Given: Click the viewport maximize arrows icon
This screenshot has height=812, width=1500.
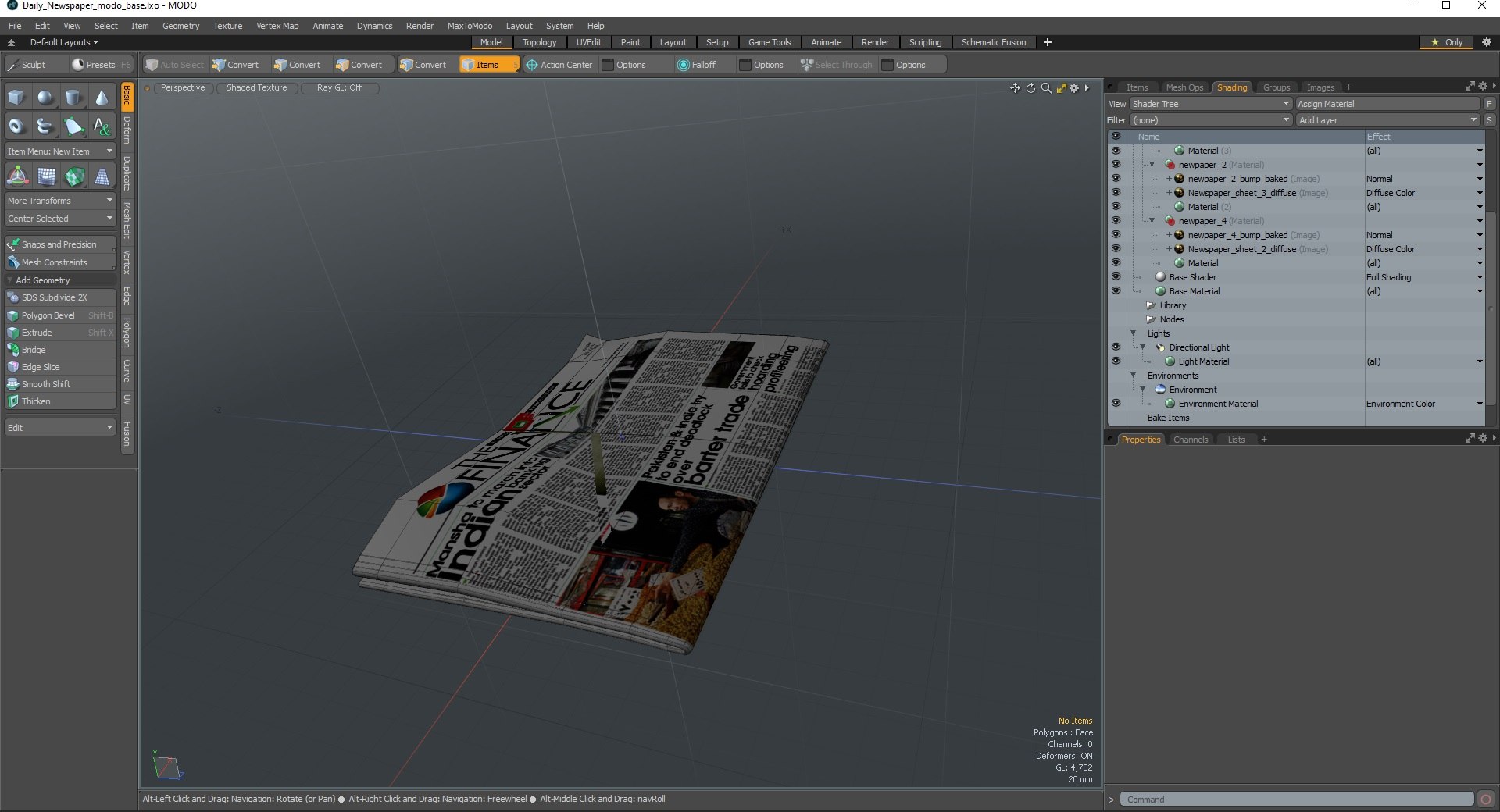Looking at the screenshot, I should pos(1061,88).
